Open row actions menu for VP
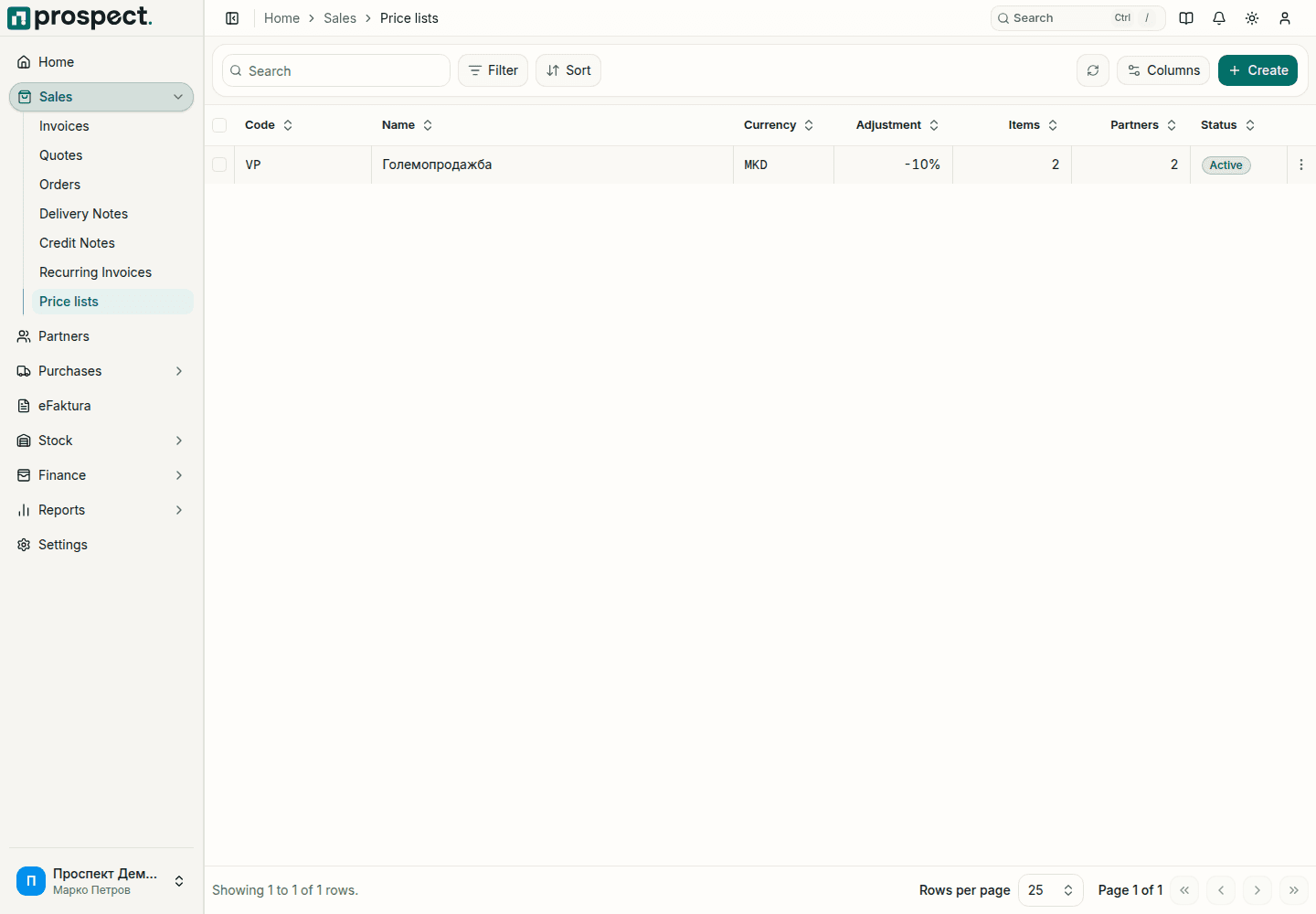Viewport: 1316px width, 914px height. point(1301,165)
